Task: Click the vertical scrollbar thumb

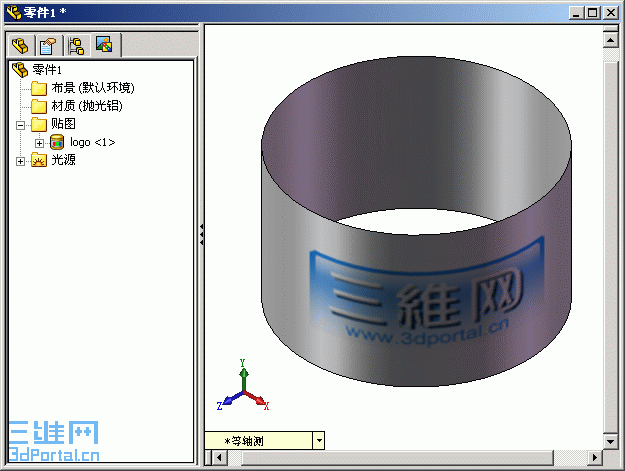Action: [611, 247]
